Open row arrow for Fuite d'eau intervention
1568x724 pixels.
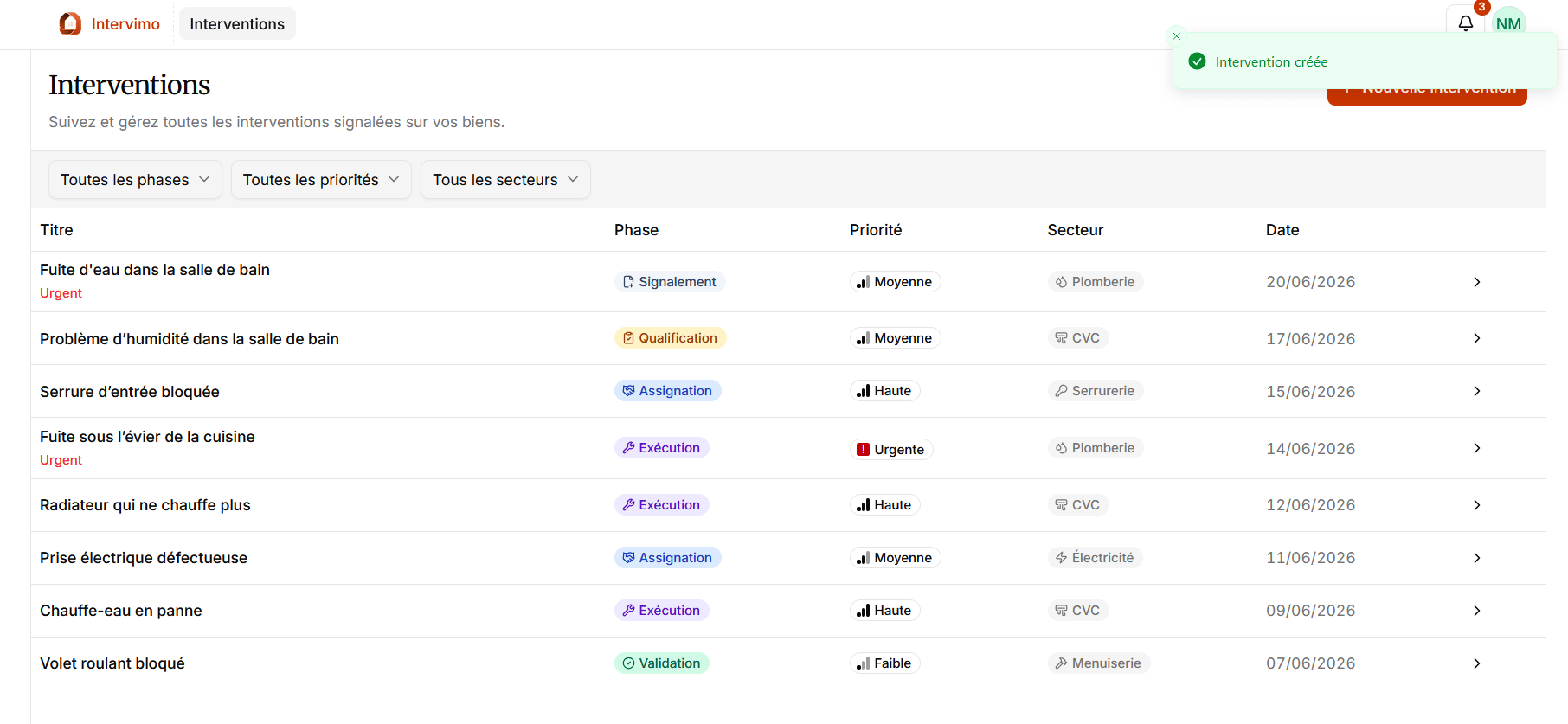point(1476,282)
